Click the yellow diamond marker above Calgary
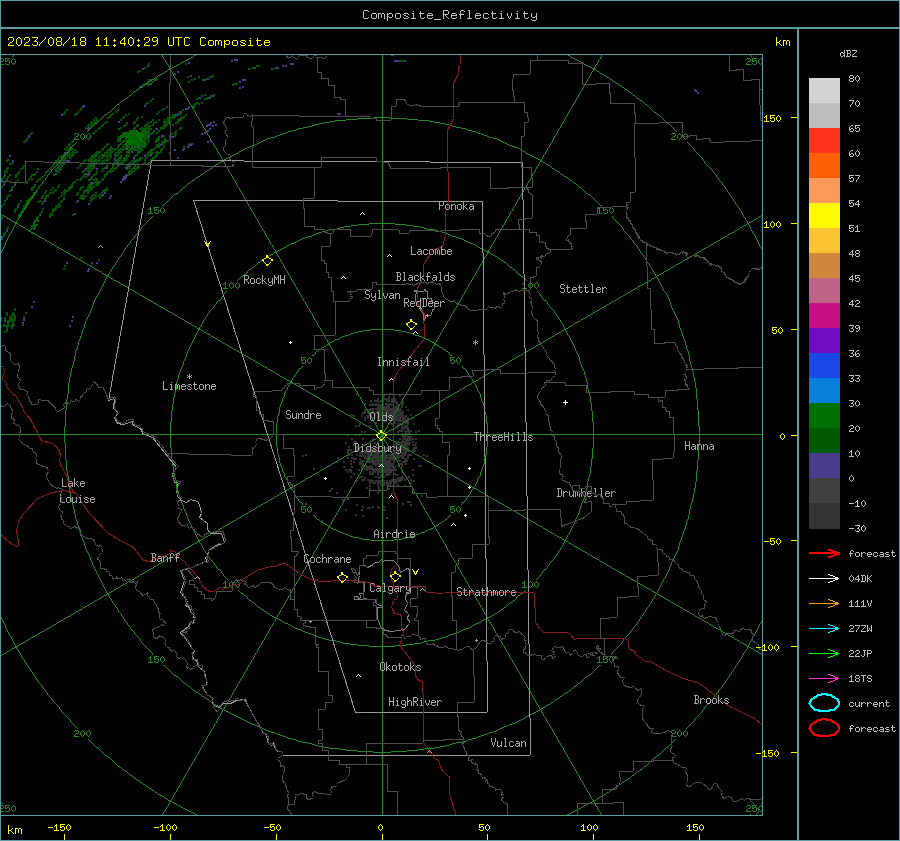The image size is (900, 841). coord(395,576)
